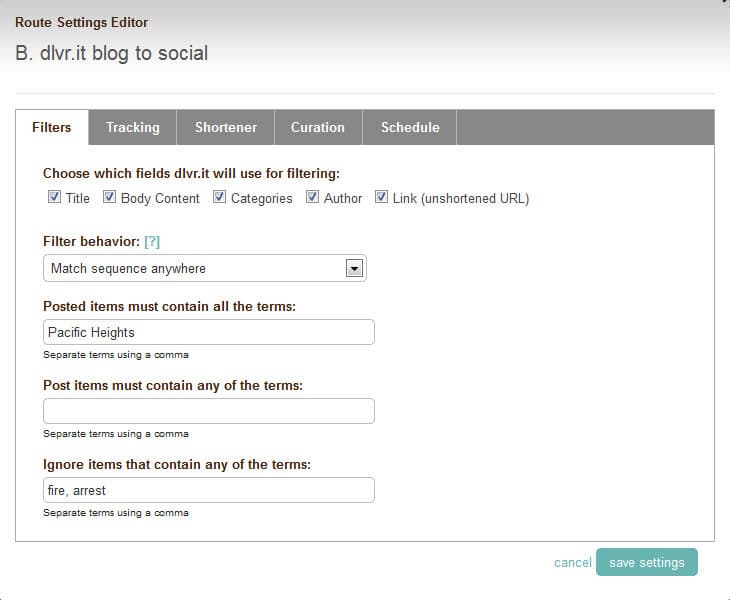The width and height of the screenshot is (730, 600).
Task: Click 'Ignore items that contain any' label
Action: pyautogui.click(x=177, y=465)
